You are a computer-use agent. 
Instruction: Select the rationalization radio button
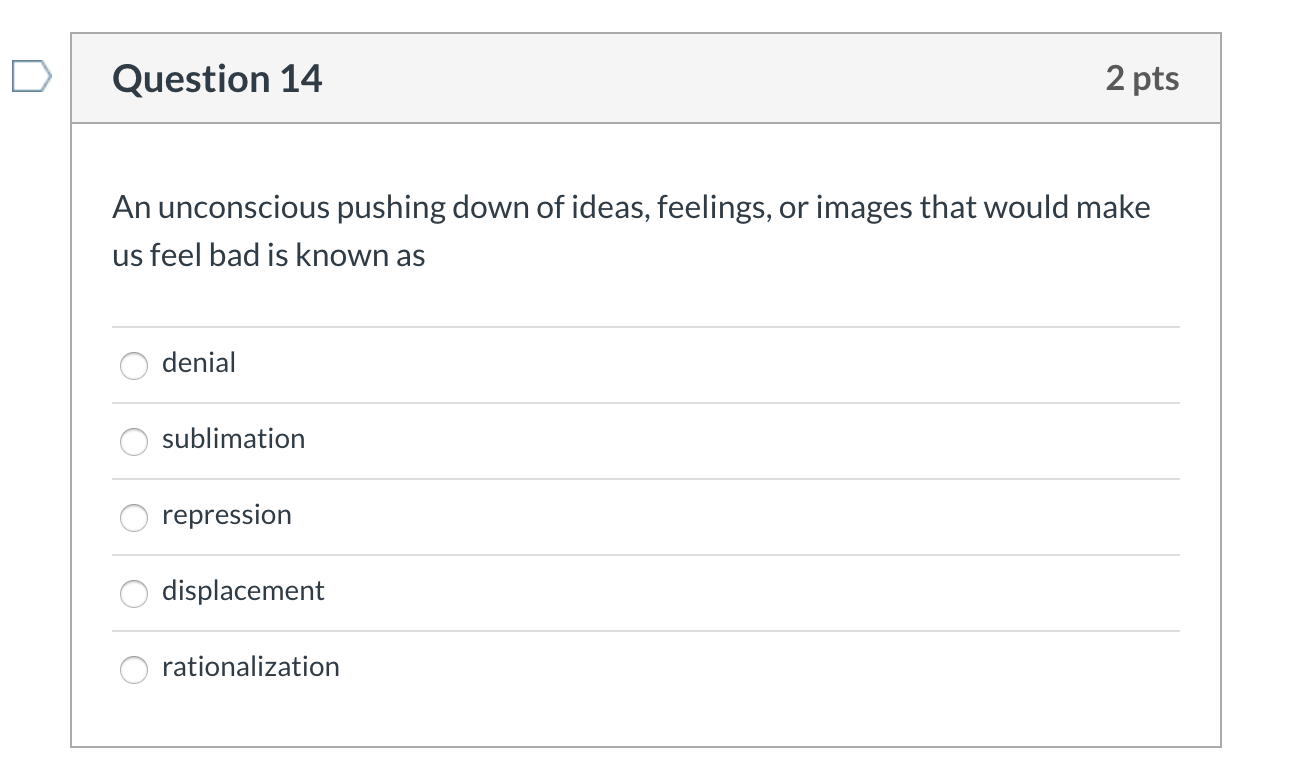coord(134,670)
